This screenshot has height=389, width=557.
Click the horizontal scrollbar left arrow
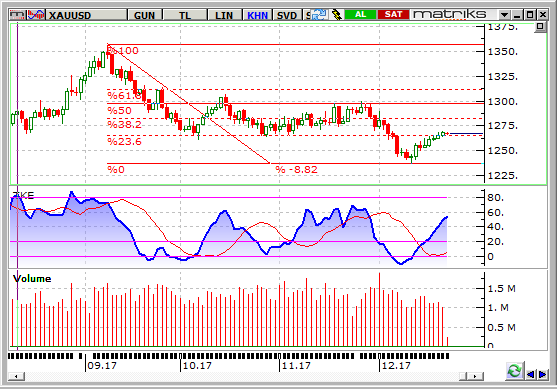pos(16,376)
